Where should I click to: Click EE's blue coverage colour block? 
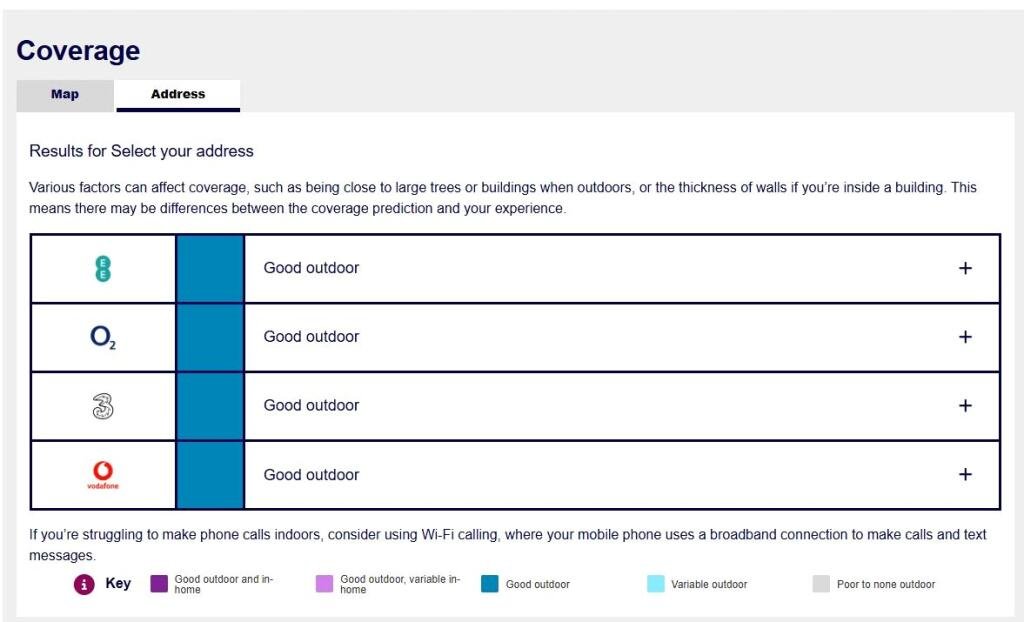point(210,268)
